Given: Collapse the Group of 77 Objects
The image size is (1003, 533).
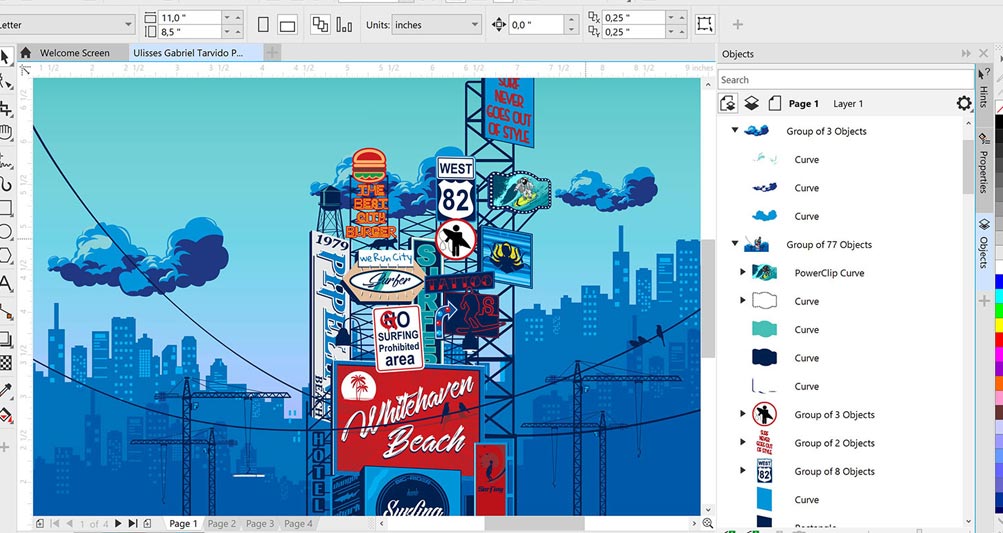Looking at the screenshot, I should [x=734, y=243].
